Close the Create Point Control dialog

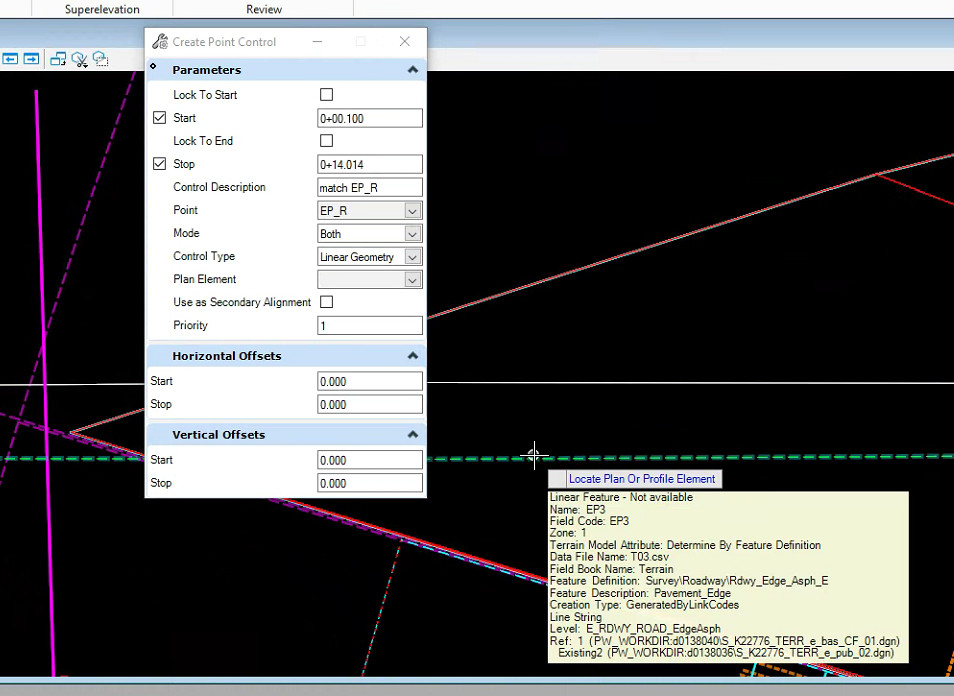coord(404,42)
